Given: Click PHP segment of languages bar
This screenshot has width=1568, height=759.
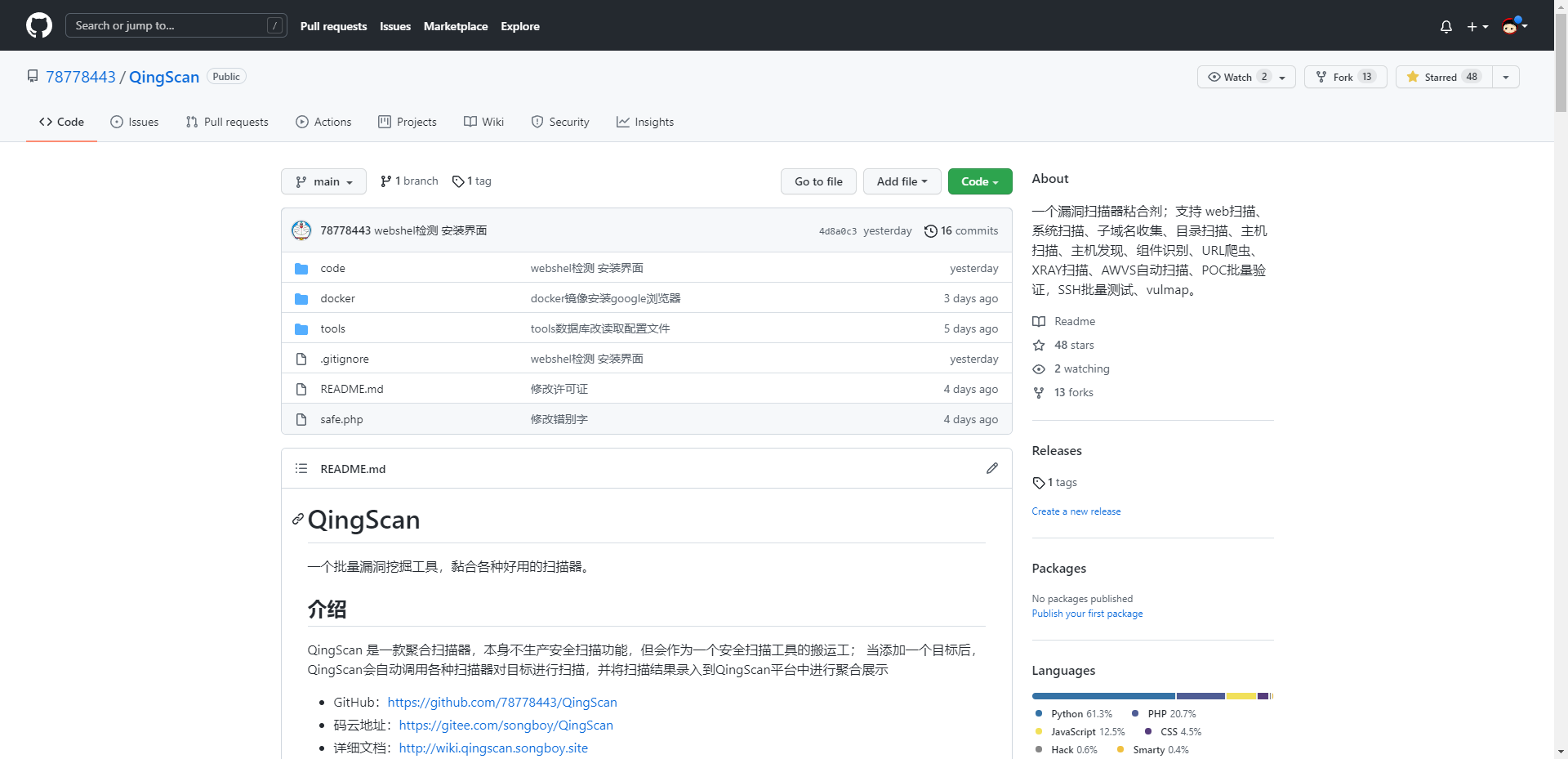Looking at the screenshot, I should [1200, 696].
